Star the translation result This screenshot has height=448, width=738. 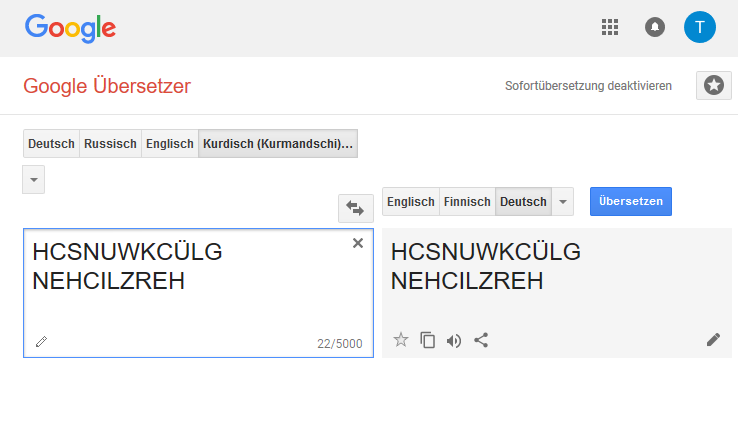pyautogui.click(x=401, y=340)
